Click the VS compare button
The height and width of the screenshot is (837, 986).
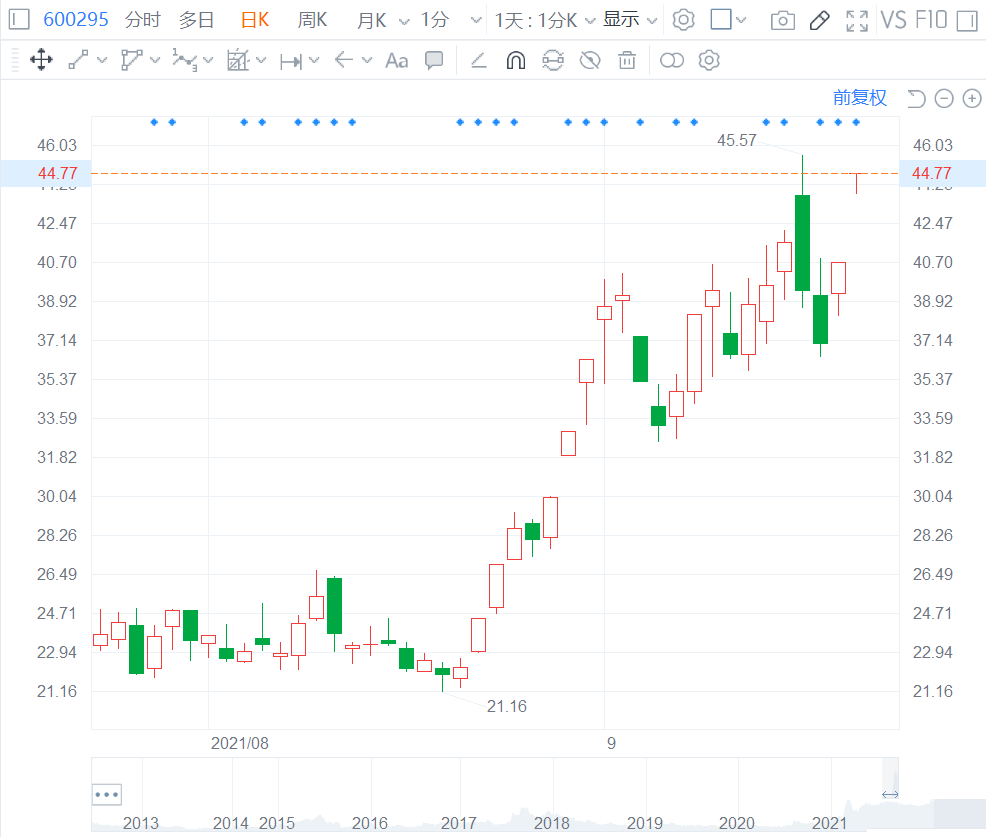pos(894,20)
